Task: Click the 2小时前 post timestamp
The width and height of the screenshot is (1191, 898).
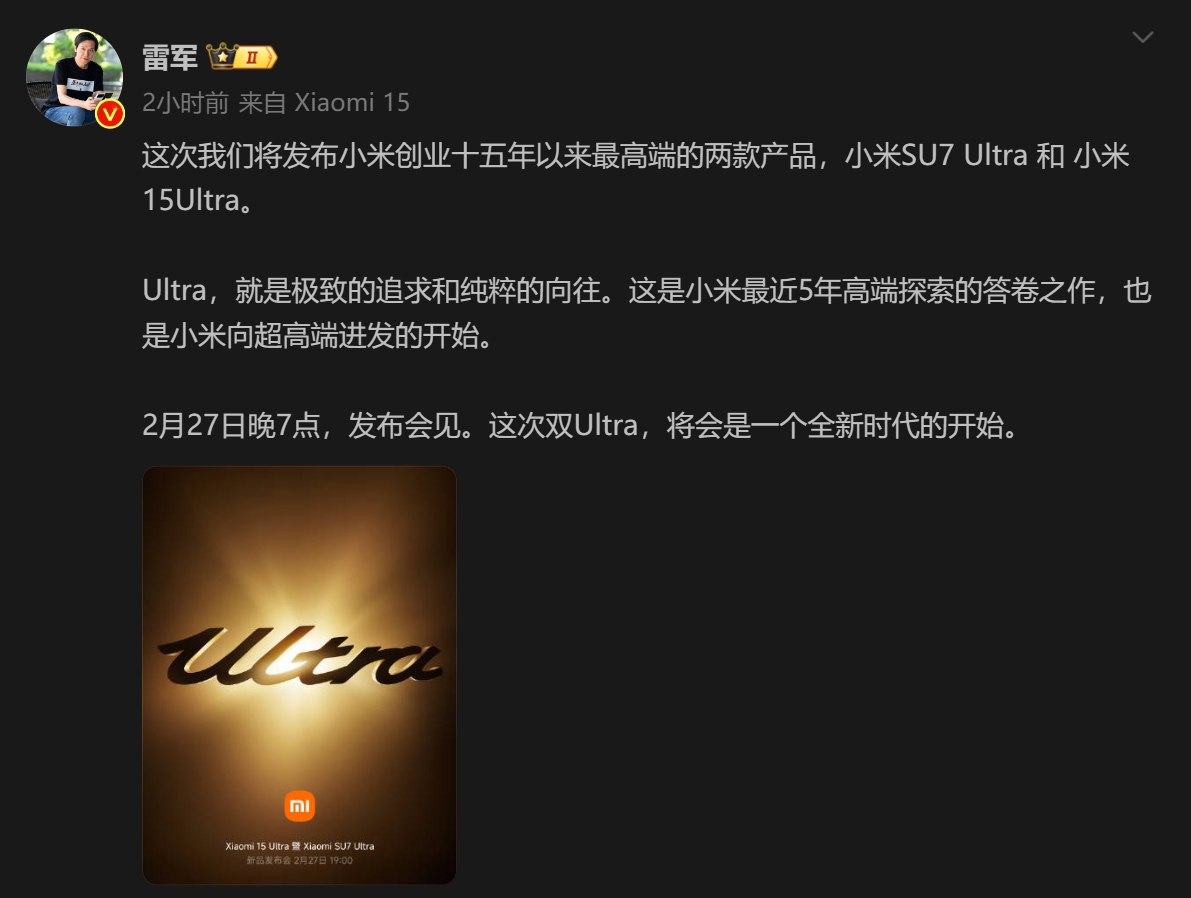Action: point(185,103)
